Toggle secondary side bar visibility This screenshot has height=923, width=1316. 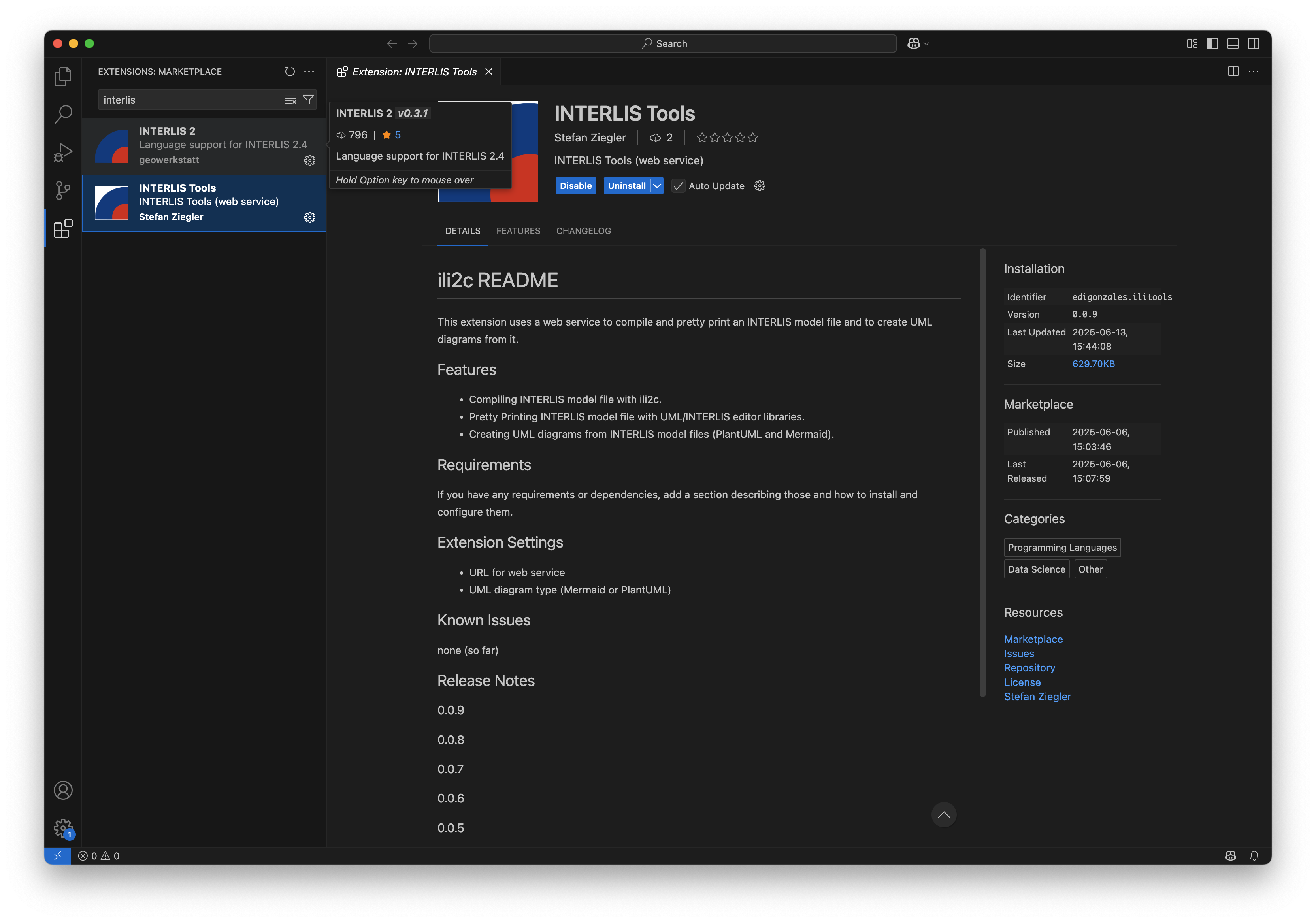(1254, 43)
